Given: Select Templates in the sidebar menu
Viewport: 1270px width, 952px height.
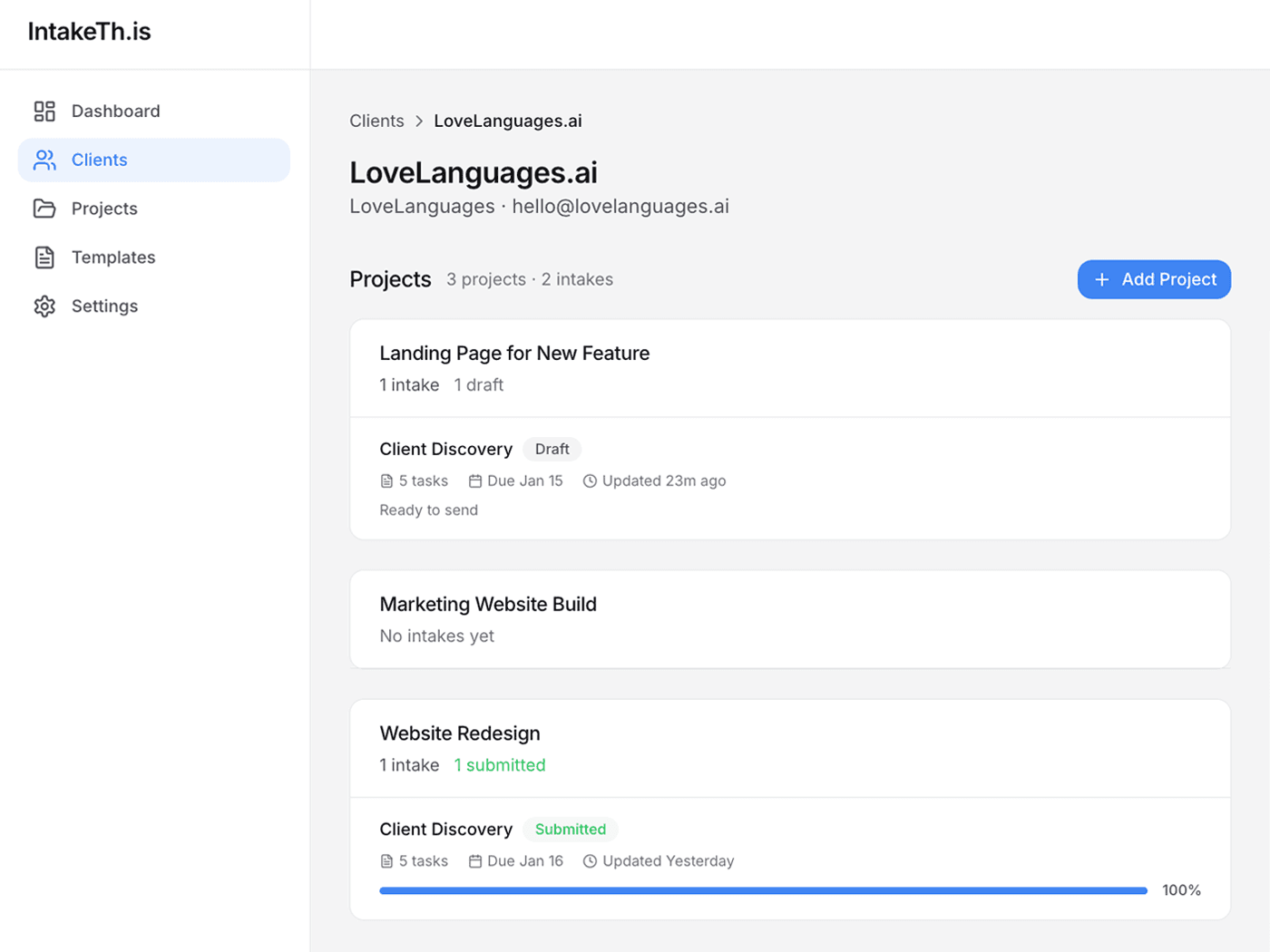Looking at the screenshot, I should coord(113,257).
